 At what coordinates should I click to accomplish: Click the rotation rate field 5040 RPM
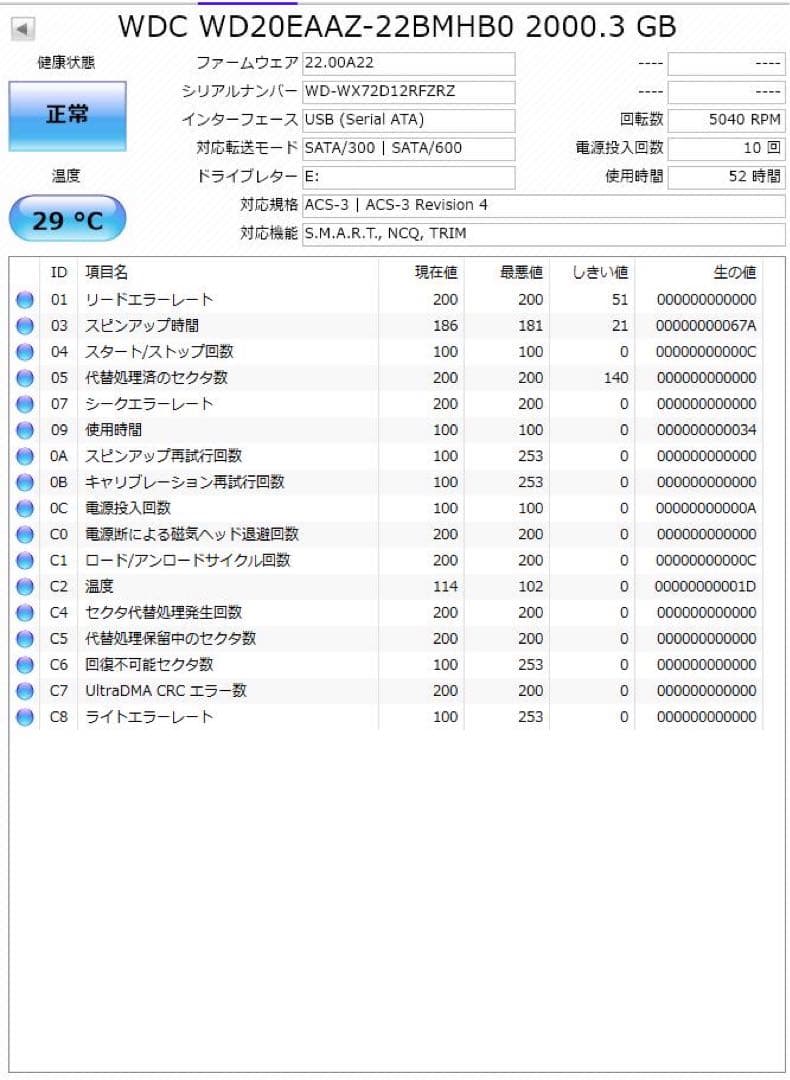pyautogui.click(x=727, y=120)
